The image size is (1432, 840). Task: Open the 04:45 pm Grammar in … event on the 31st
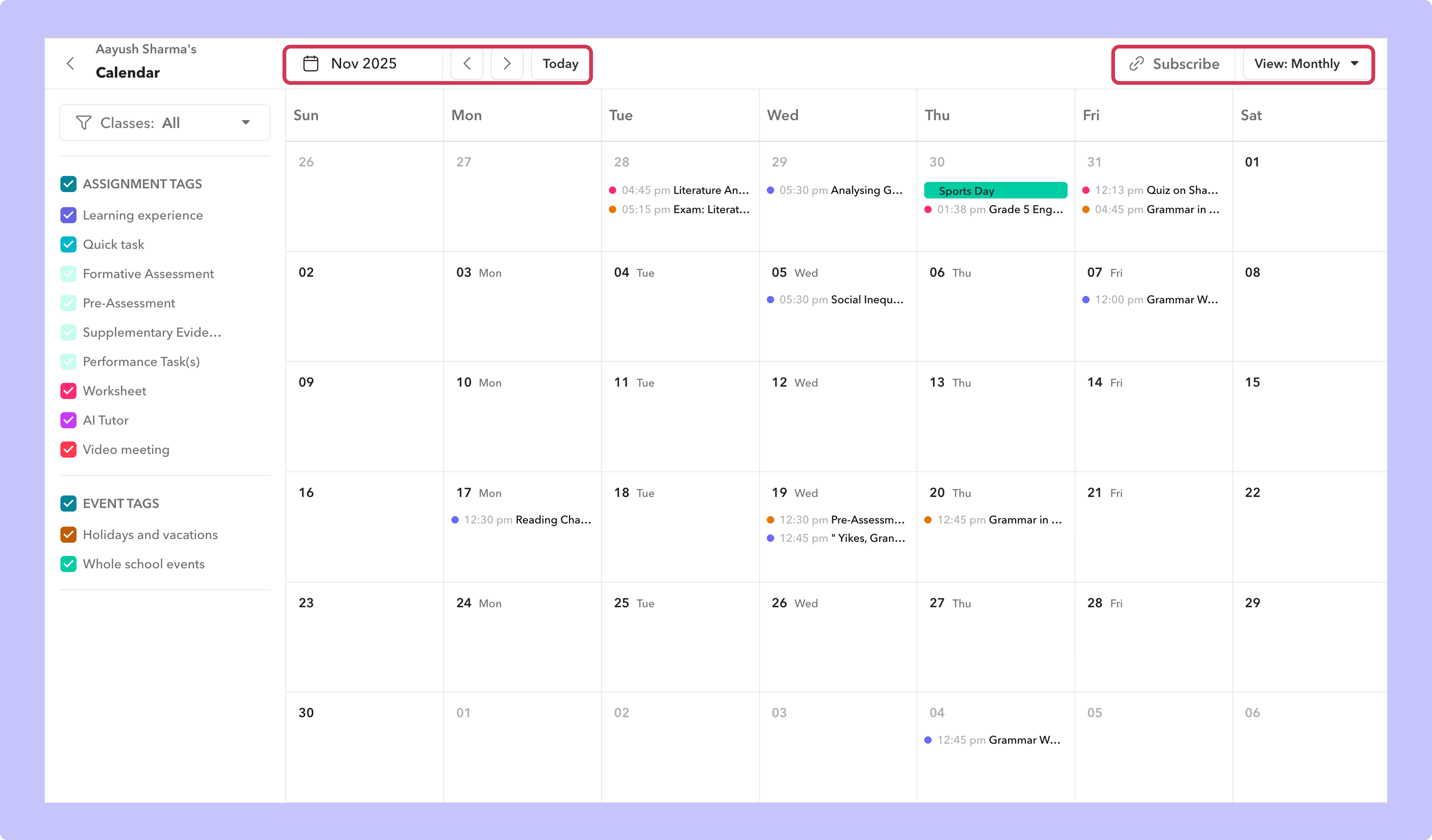(1151, 210)
